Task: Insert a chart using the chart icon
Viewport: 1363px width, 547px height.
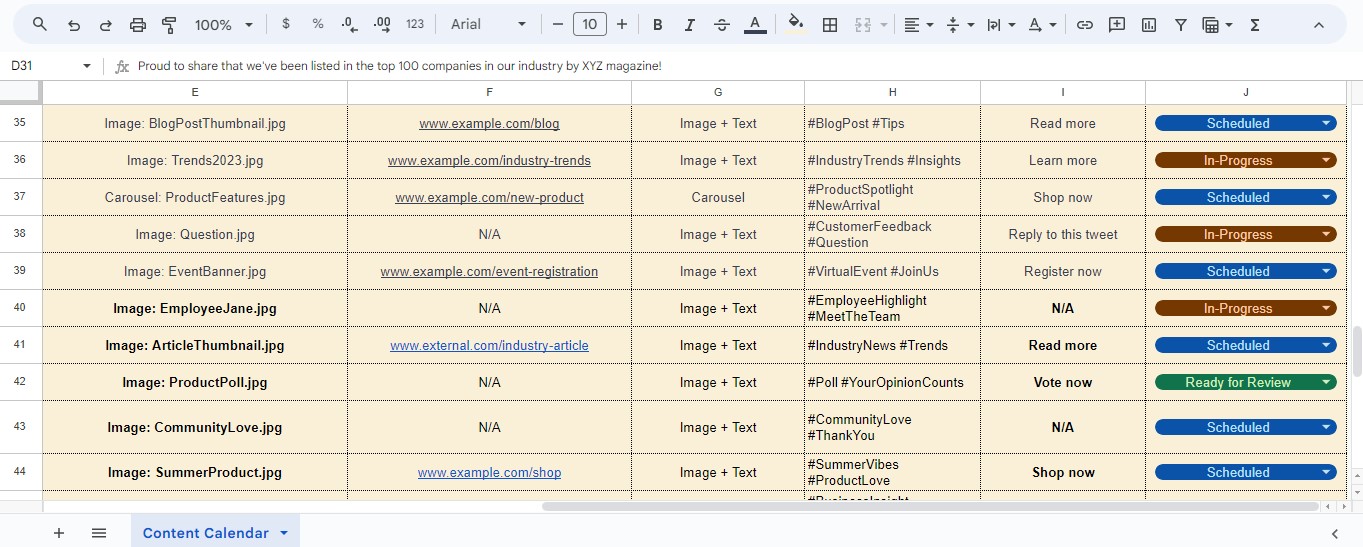Action: [1149, 25]
